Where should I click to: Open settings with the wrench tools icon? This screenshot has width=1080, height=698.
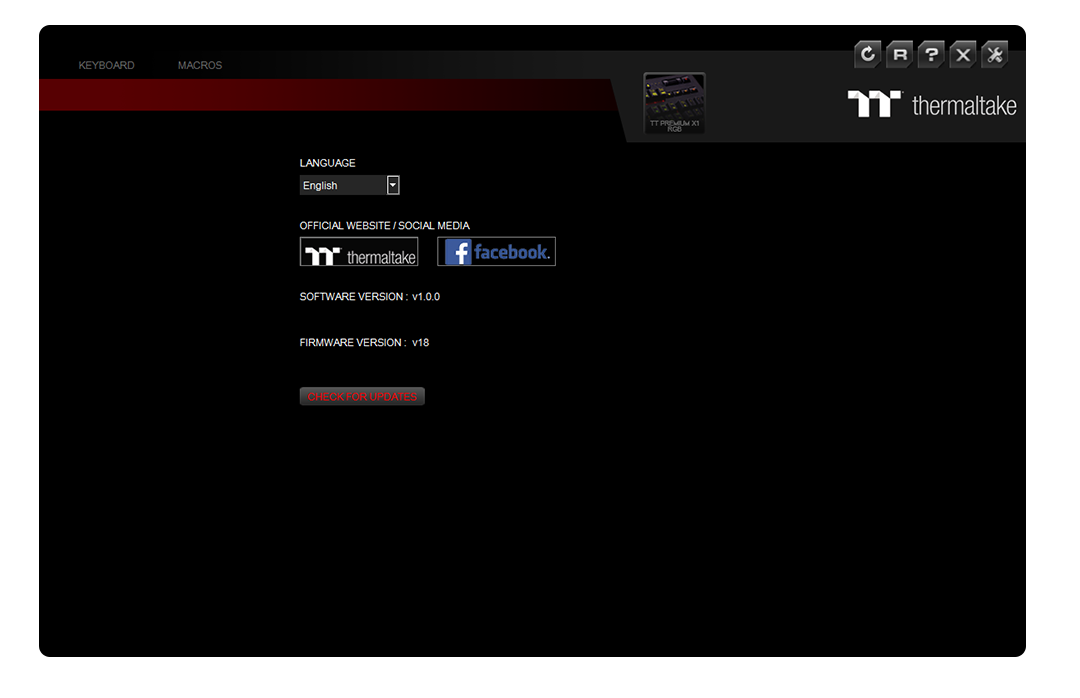click(x=994, y=54)
